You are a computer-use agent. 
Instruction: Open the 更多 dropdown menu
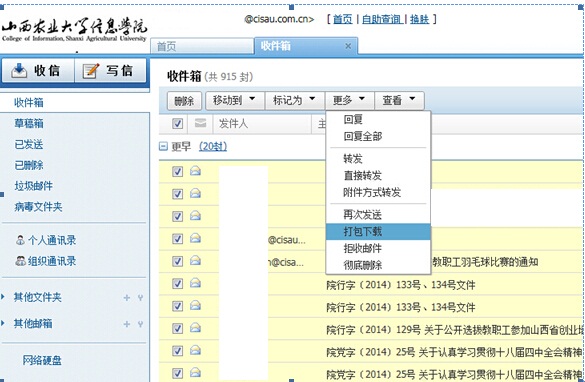[x=349, y=100]
